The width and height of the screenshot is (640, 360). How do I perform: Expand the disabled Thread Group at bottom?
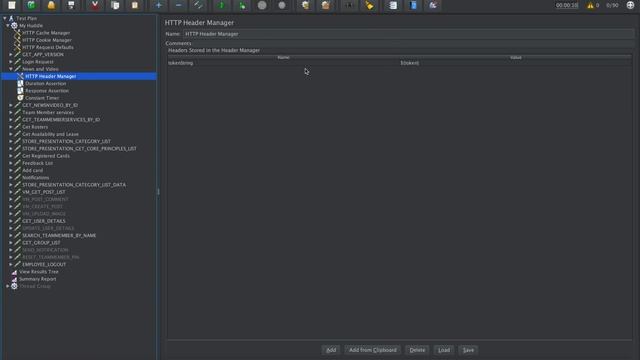(x=8, y=286)
